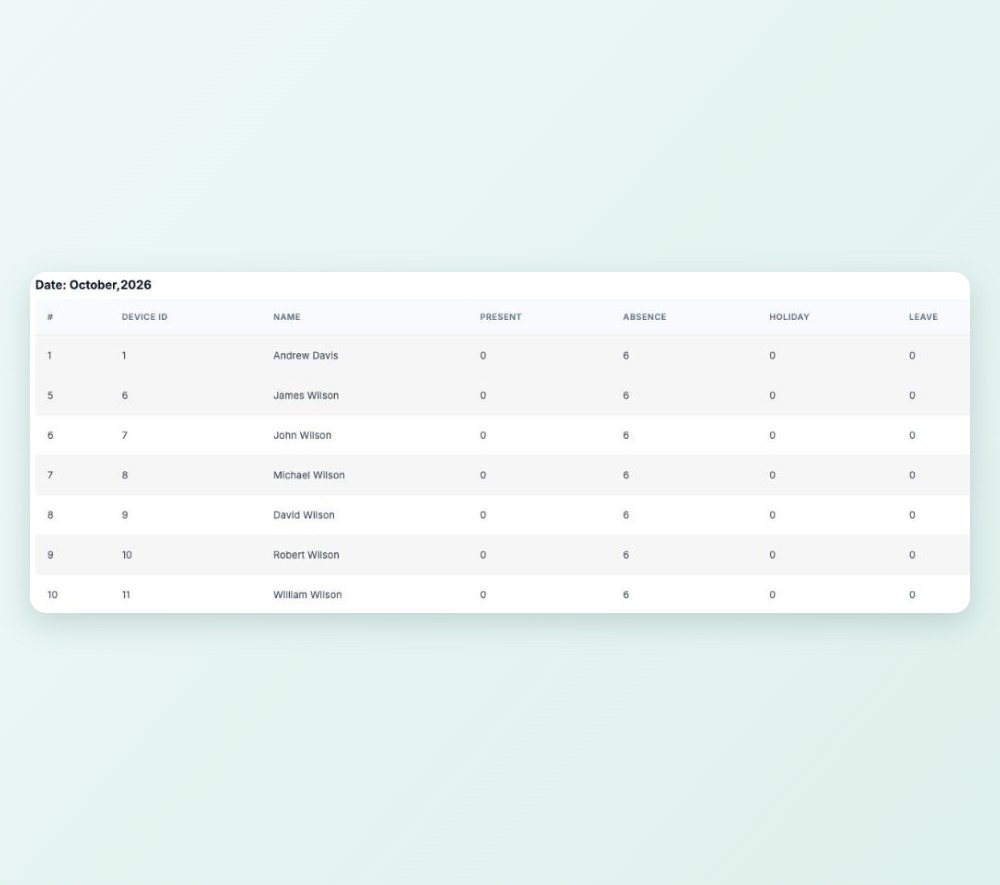
Task: Click Robert Wilson's absence count
Action: tap(626, 555)
